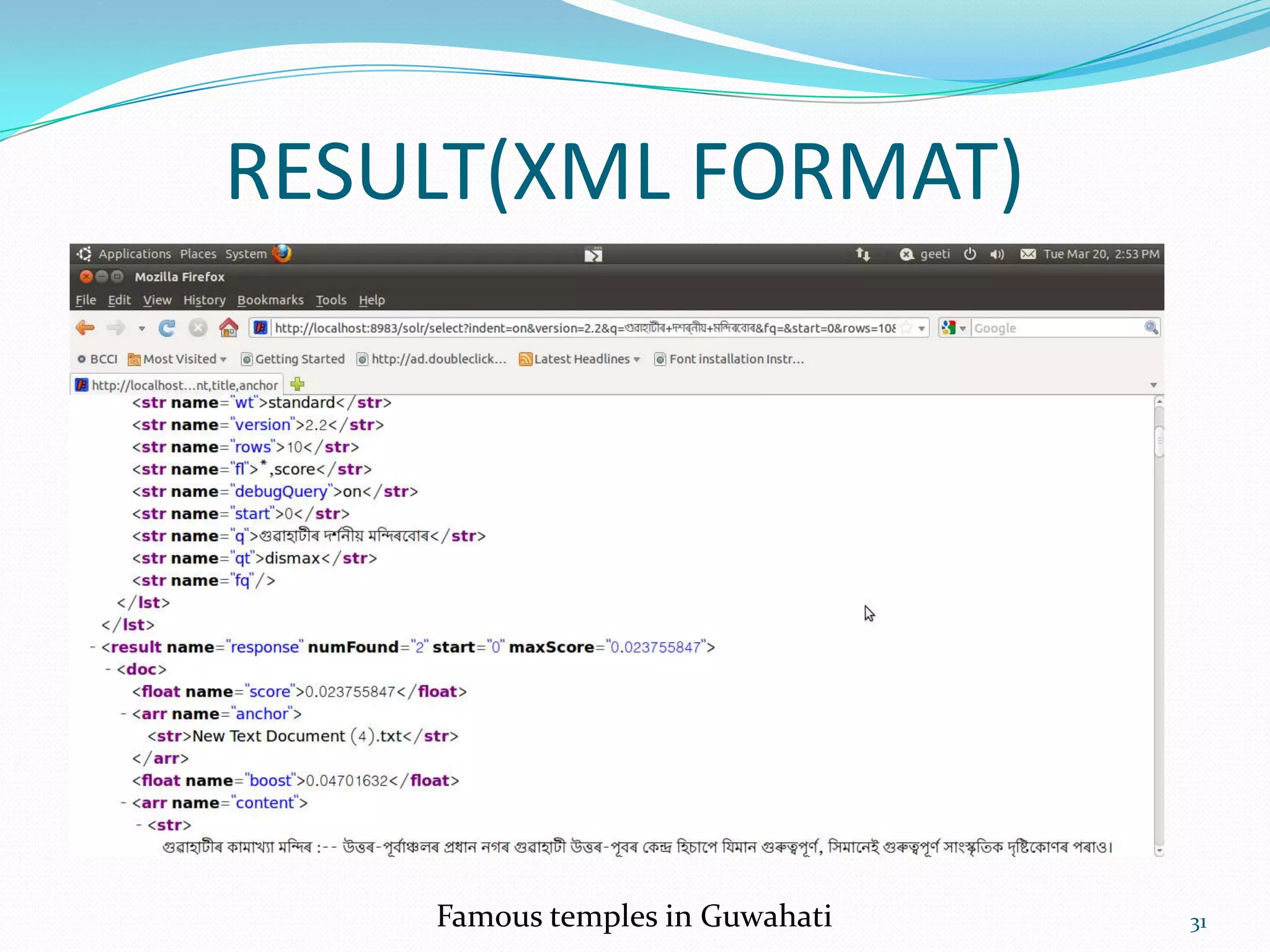This screenshot has height=952, width=1270.
Task: Open the Getting Started bookmark
Action: pyautogui.click(x=293, y=359)
